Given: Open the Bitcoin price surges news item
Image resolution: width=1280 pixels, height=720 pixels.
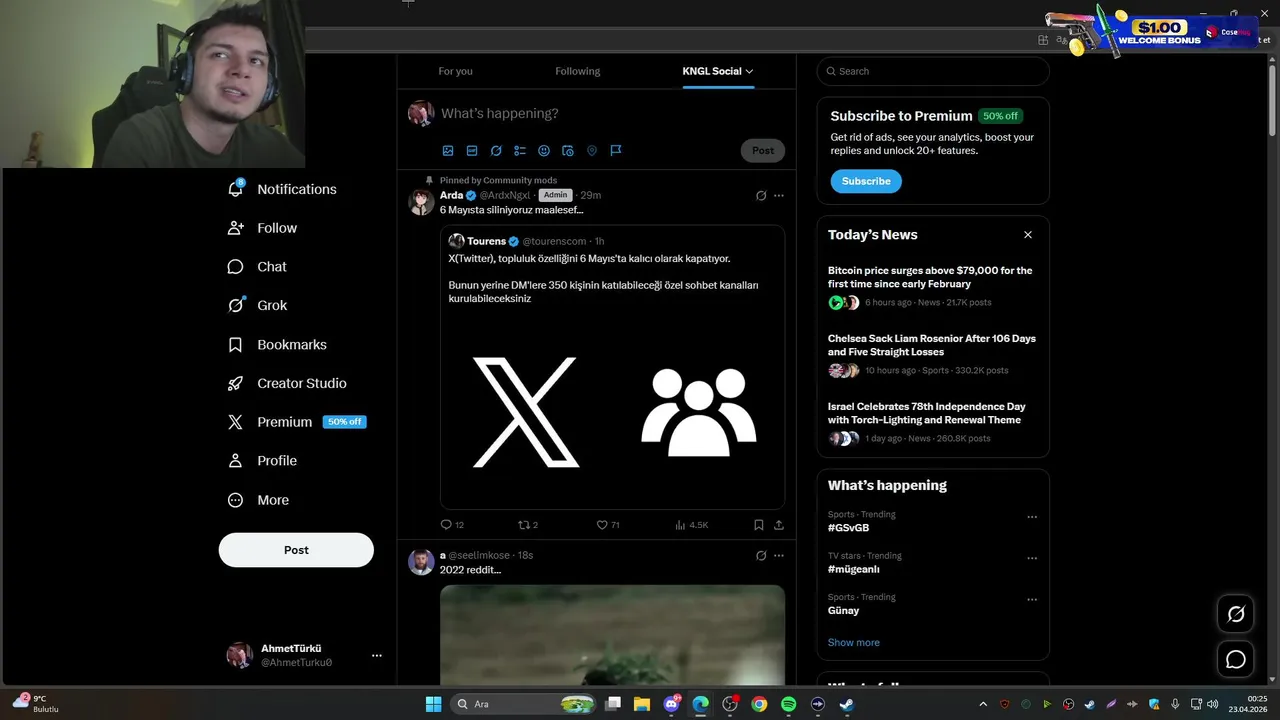Looking at the screenshot, I should (x=932, y=286).
